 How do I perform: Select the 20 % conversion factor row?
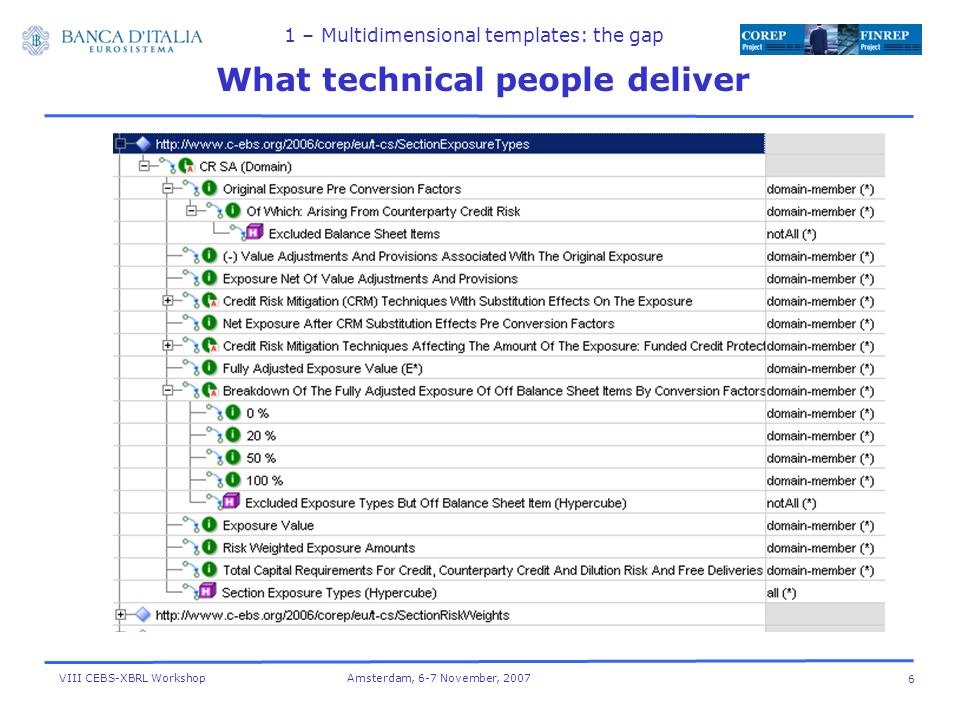pos(261,436)
